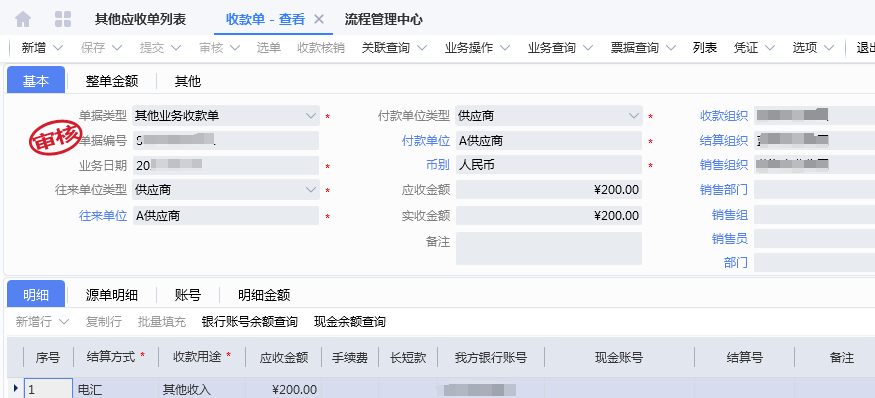Viewport: 875px width, 398px height.
Task: Click the 销售部门 input field
Action: 814,190
